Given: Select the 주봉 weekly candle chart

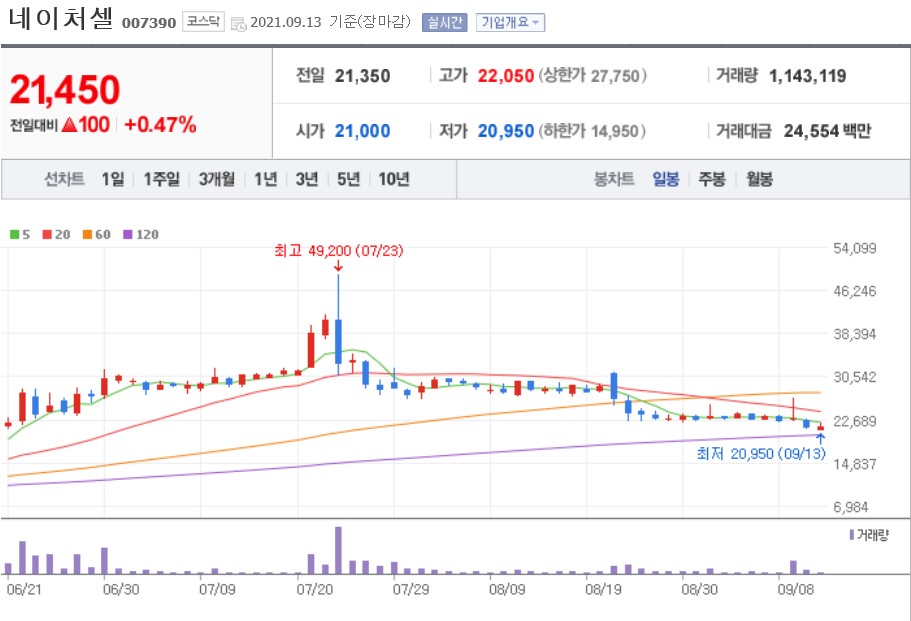Looking at the screenshot, I should pyautogui.click(x=712, y=179).
